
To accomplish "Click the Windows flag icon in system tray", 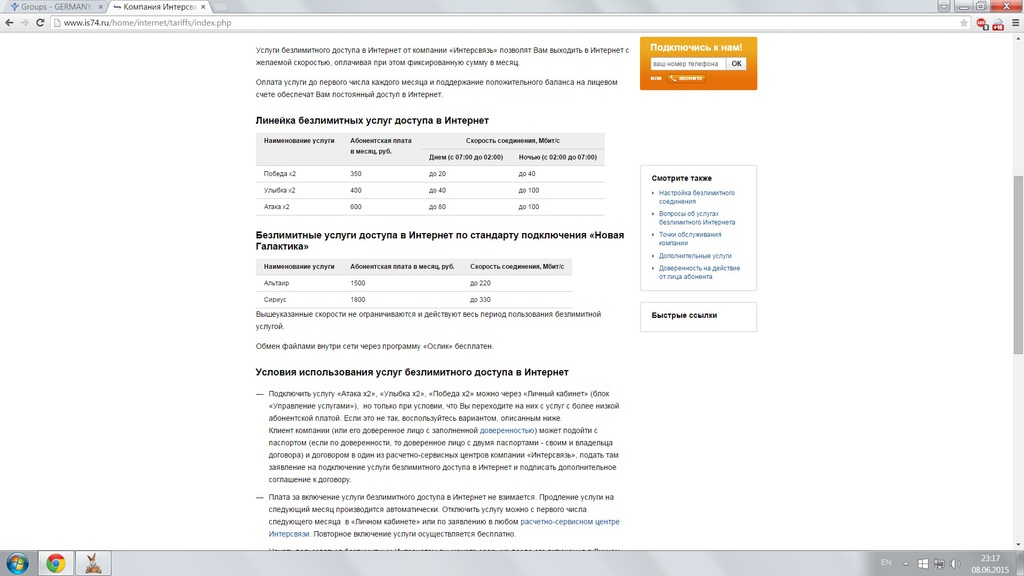I will [x=923, y=564].
